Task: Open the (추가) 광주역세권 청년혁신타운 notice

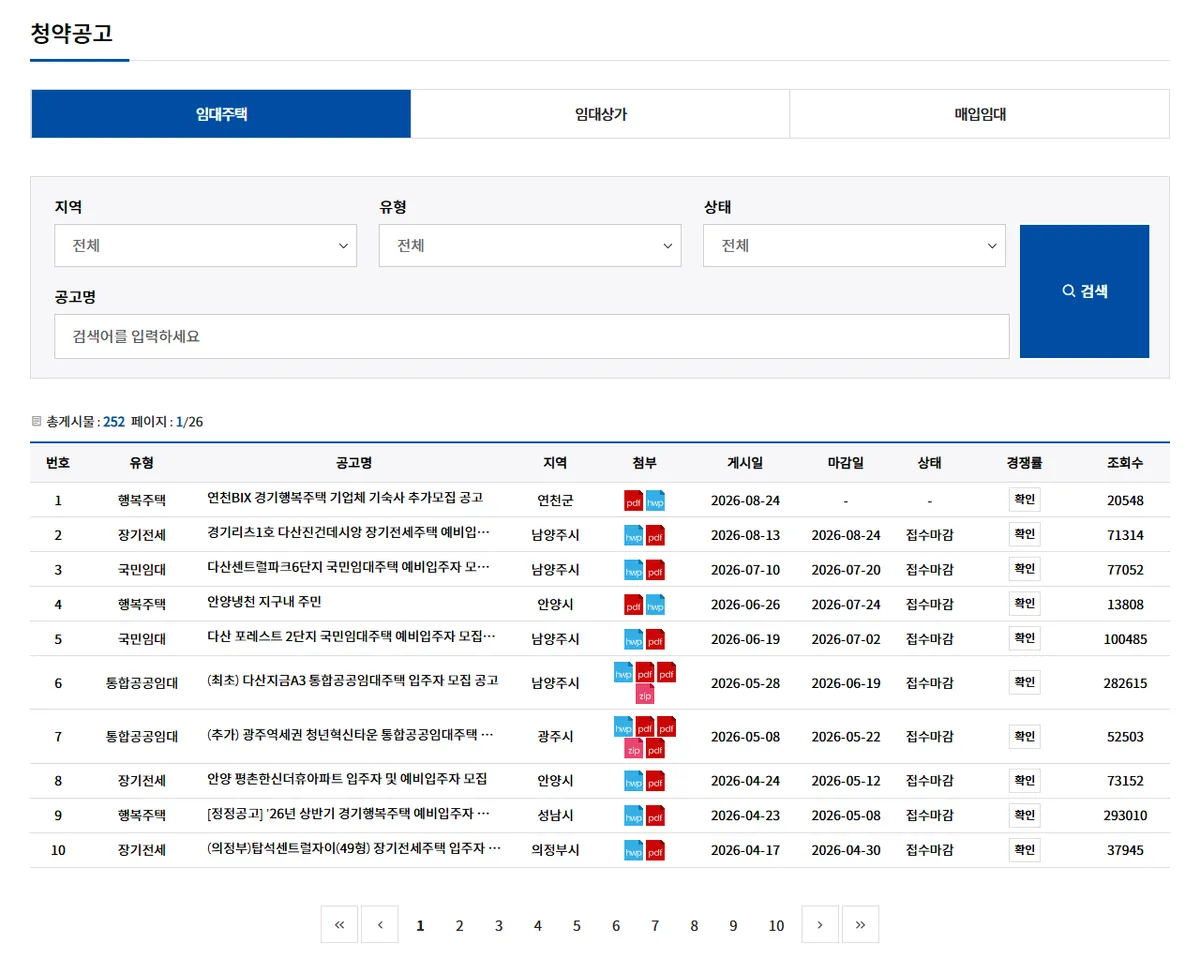Action: click(351, 735)
